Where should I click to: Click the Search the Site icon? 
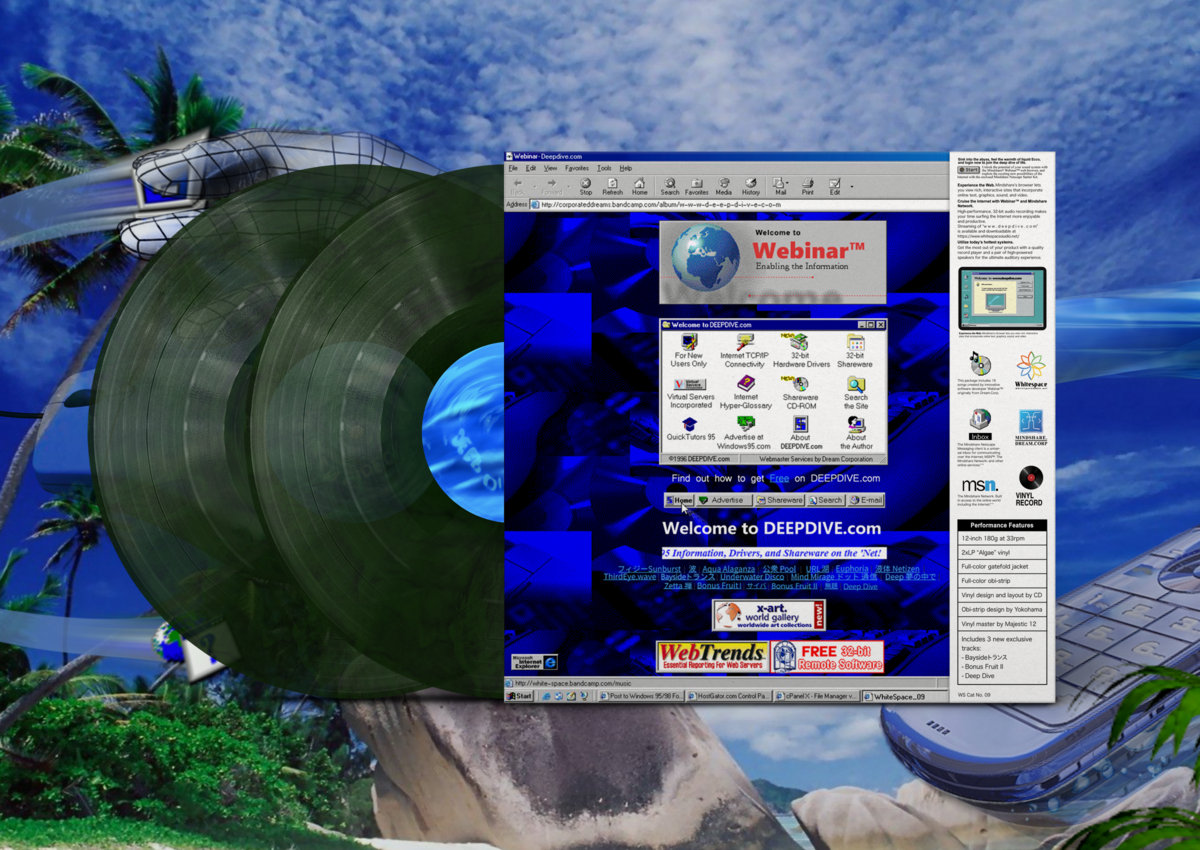pyautogui.click(x=856, y=391)
